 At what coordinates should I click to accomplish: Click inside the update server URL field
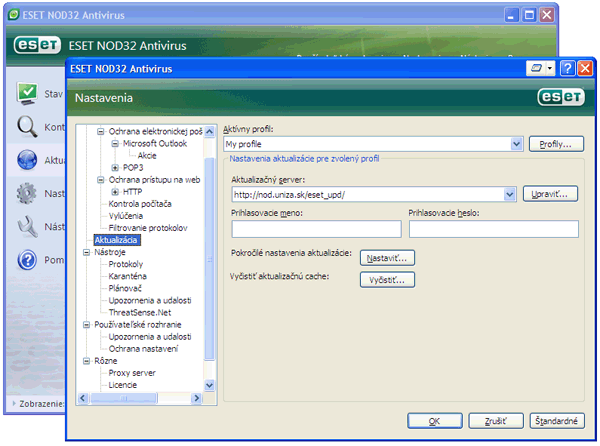coord(368,194)
